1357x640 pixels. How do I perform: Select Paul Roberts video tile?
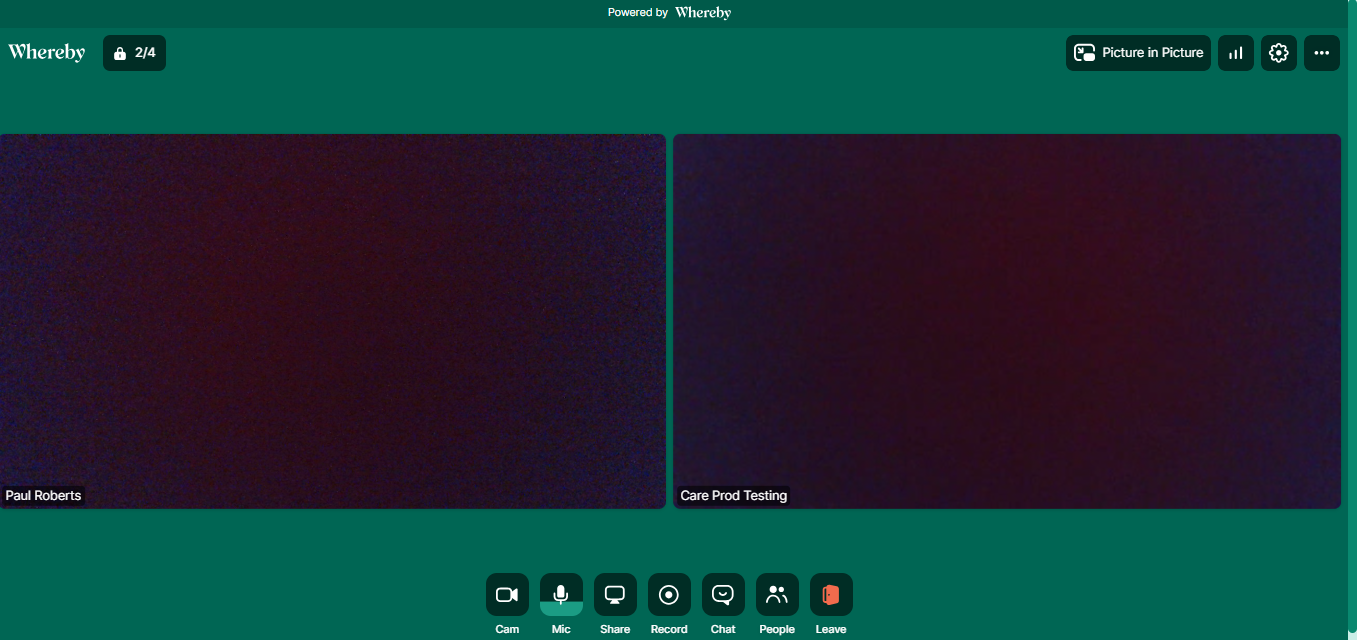pyautogui.click(x=332, y=321)
